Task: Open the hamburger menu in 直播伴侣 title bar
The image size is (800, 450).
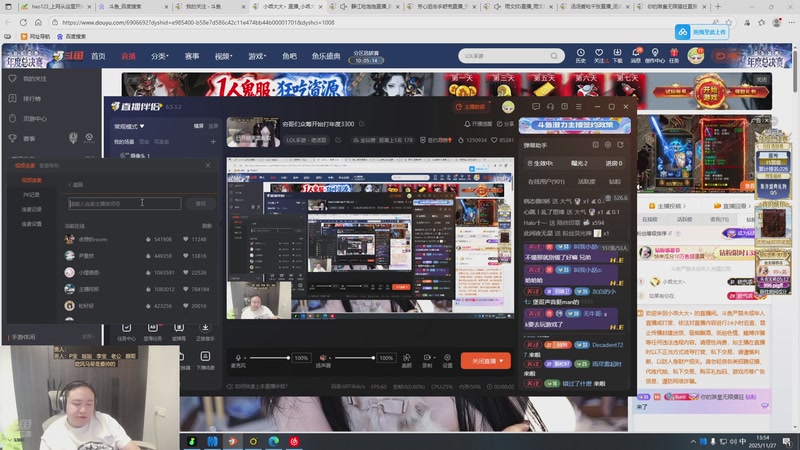Action: [x=579, y=107]
